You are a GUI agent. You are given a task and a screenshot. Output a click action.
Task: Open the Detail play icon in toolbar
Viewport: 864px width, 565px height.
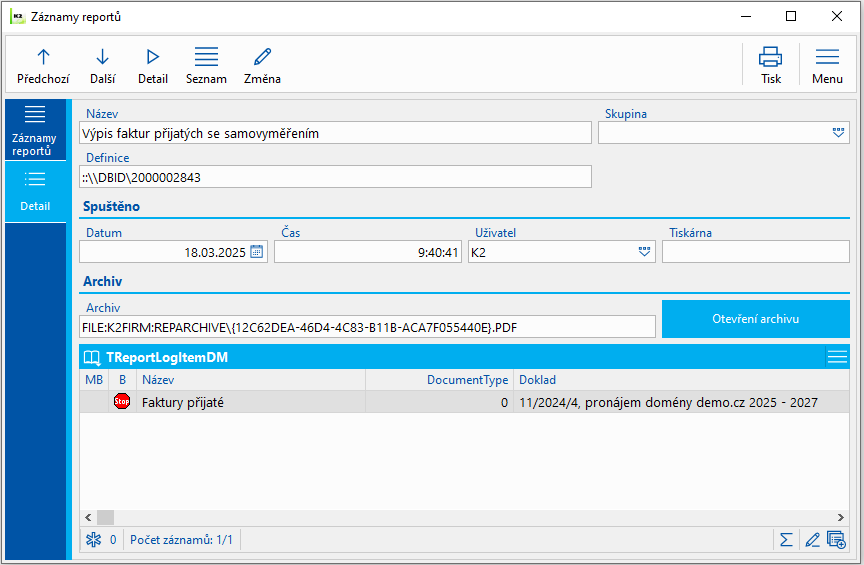[153, 66]
